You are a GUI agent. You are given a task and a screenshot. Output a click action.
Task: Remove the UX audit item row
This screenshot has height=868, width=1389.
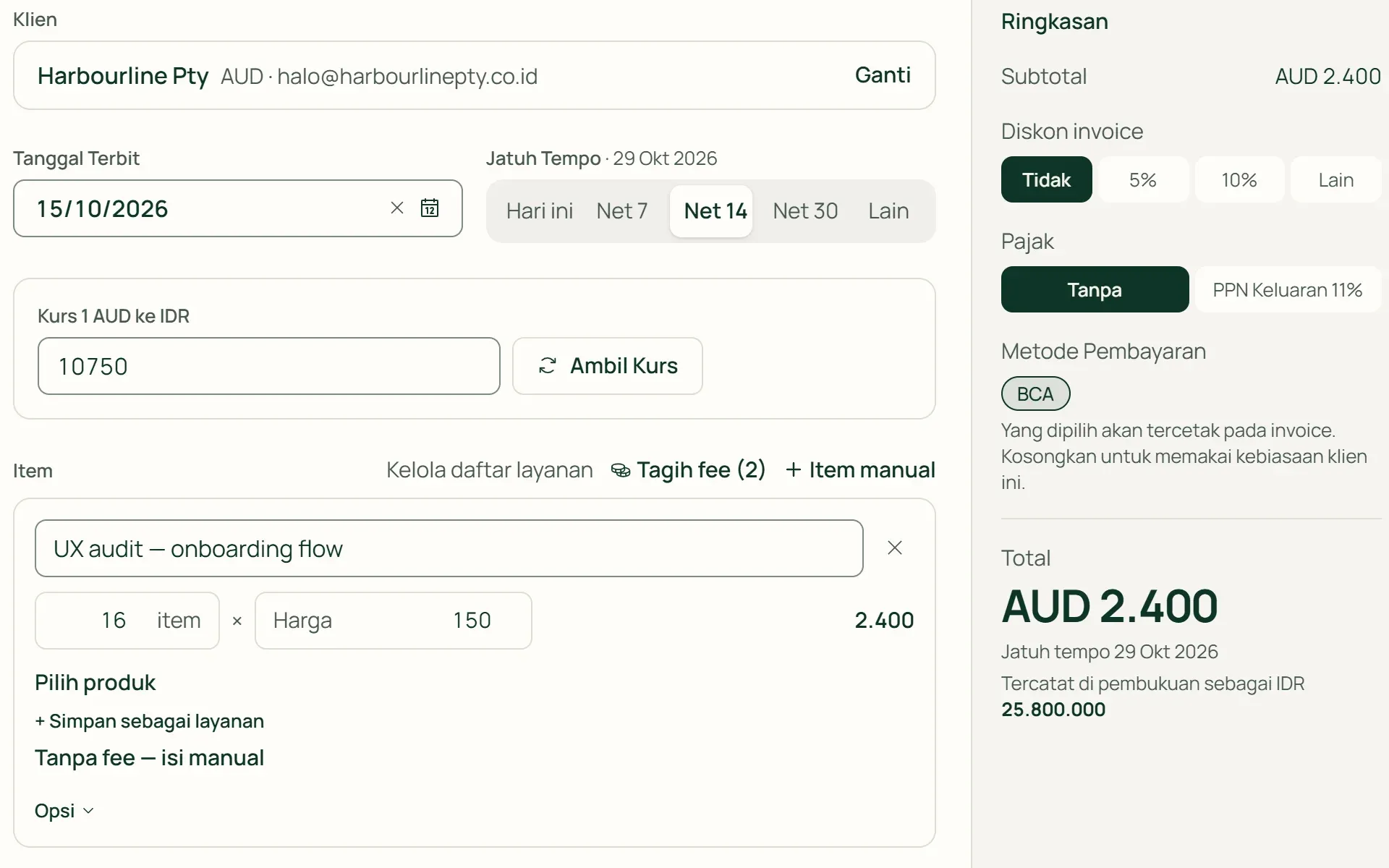coord(895,548)
